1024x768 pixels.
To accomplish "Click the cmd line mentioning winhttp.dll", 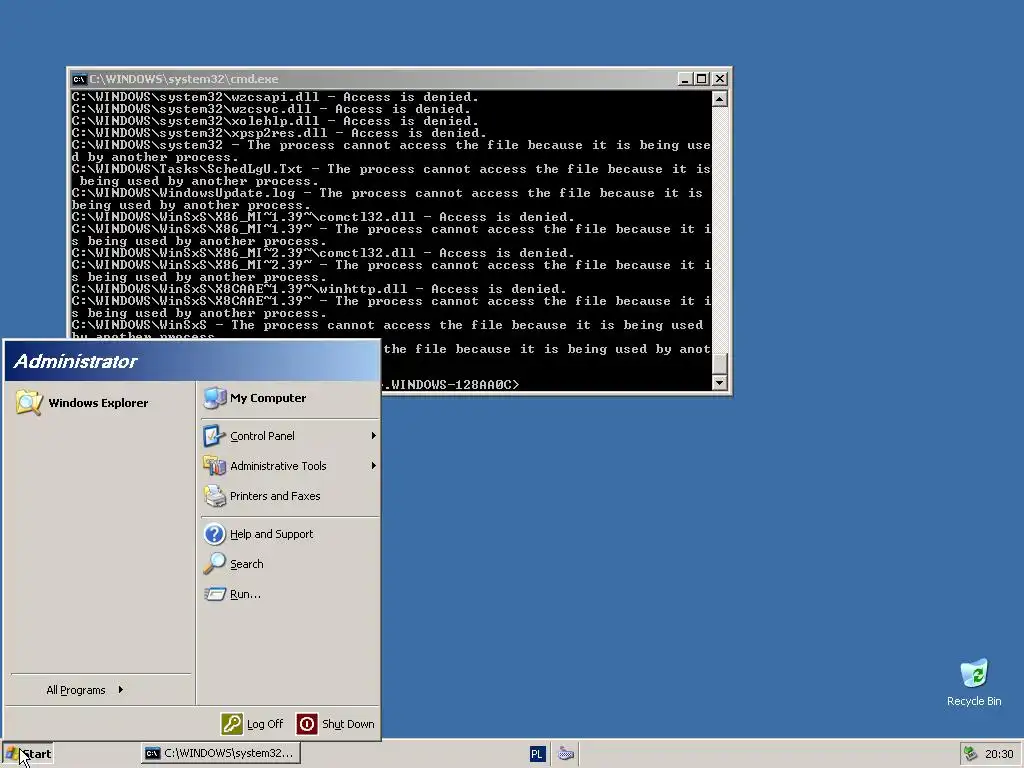I will point(319,289).
